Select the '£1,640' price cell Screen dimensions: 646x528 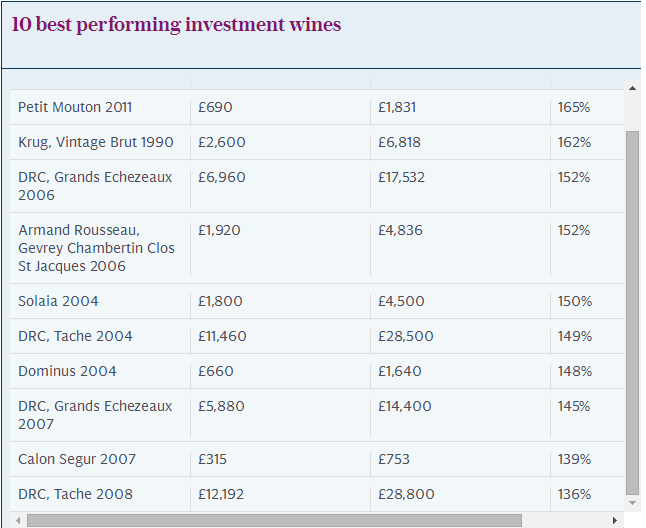click(460, 371)
